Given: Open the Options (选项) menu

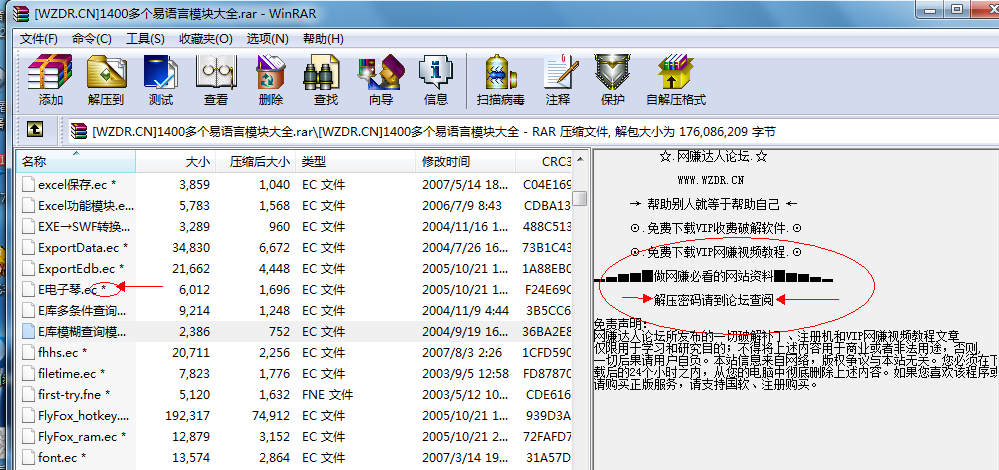Looking at the screenshot, I should click(268, 38).
